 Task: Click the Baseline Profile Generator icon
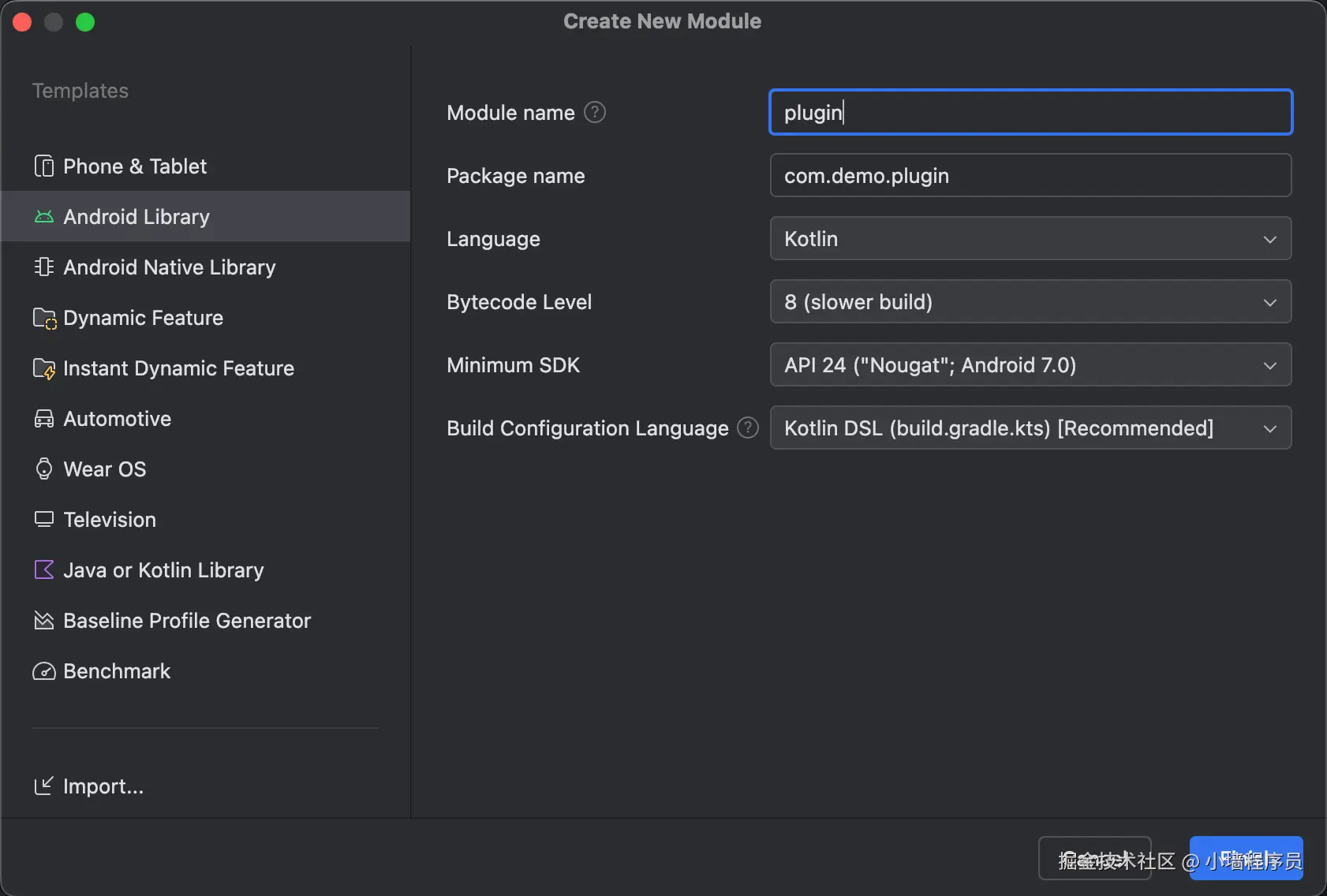pyautogui.click(x=44, y=621)
